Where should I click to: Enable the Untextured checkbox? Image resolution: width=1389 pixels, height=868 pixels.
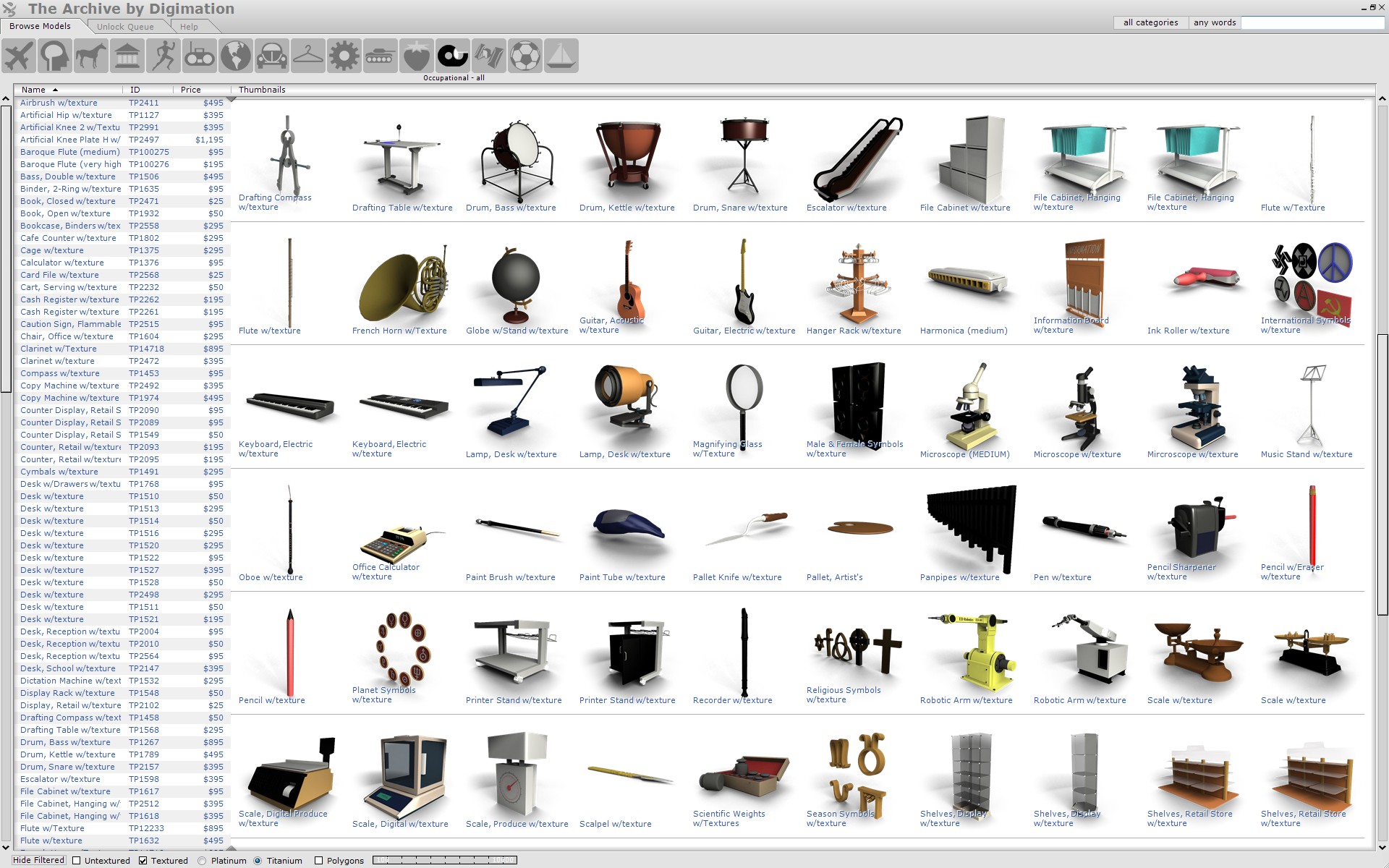point(77,861)
